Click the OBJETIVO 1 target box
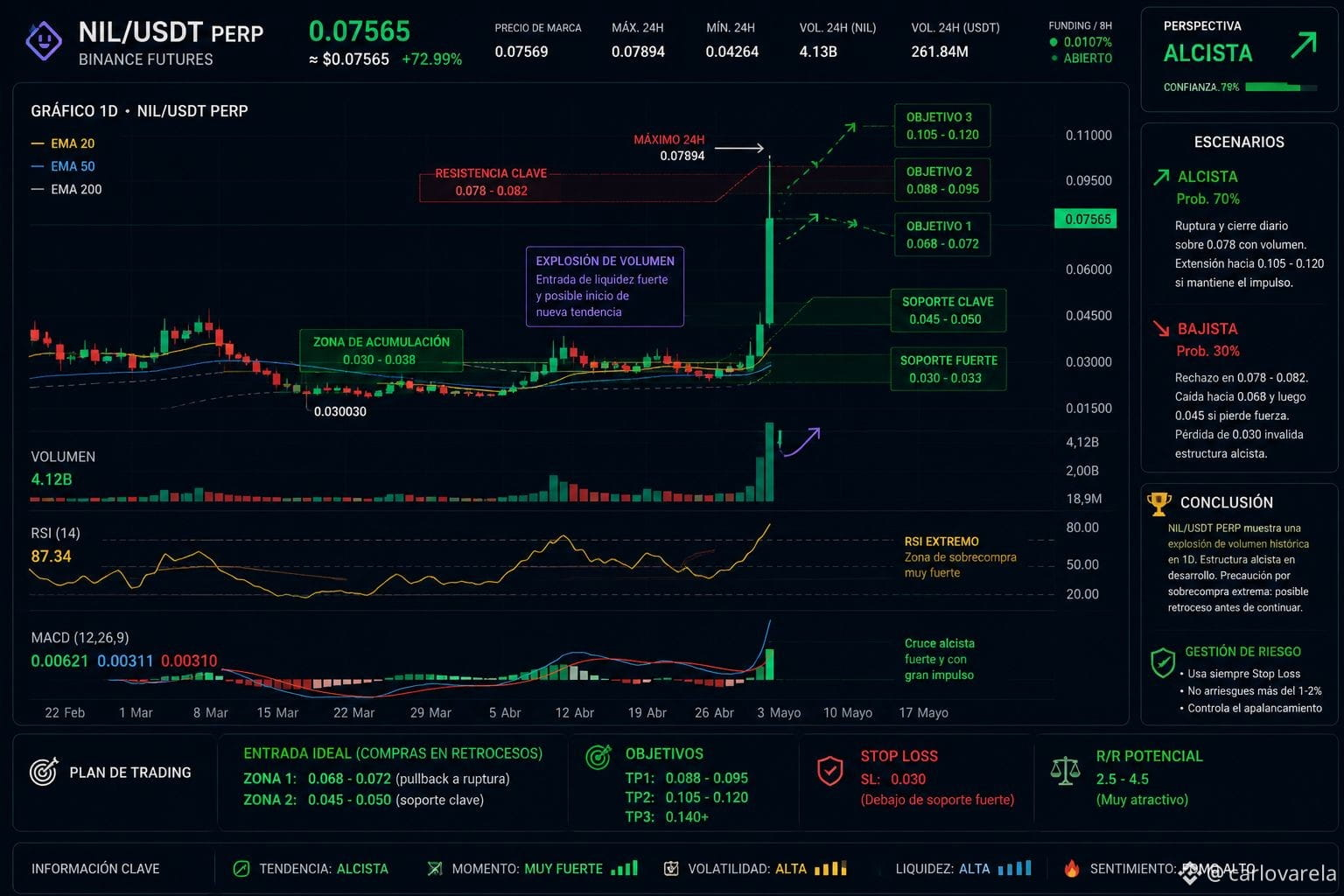 point(942,234)
